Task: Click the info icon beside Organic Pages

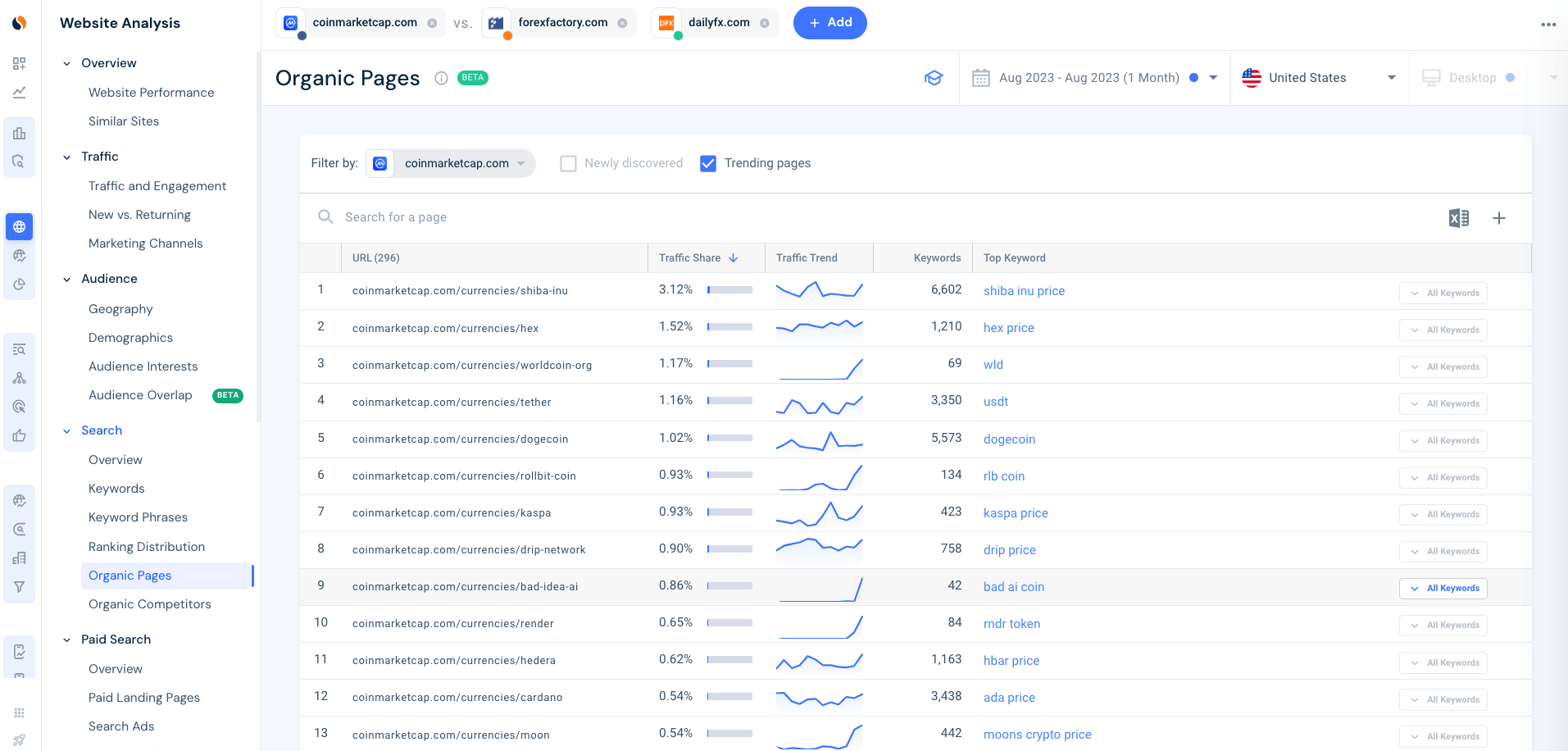Action: tap(441, 78)
